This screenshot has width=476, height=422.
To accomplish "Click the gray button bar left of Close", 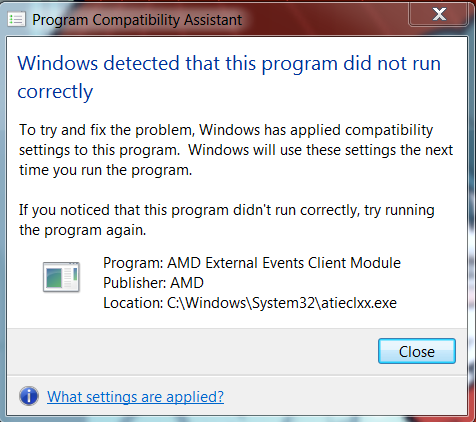I will click(x=192, y=352).
